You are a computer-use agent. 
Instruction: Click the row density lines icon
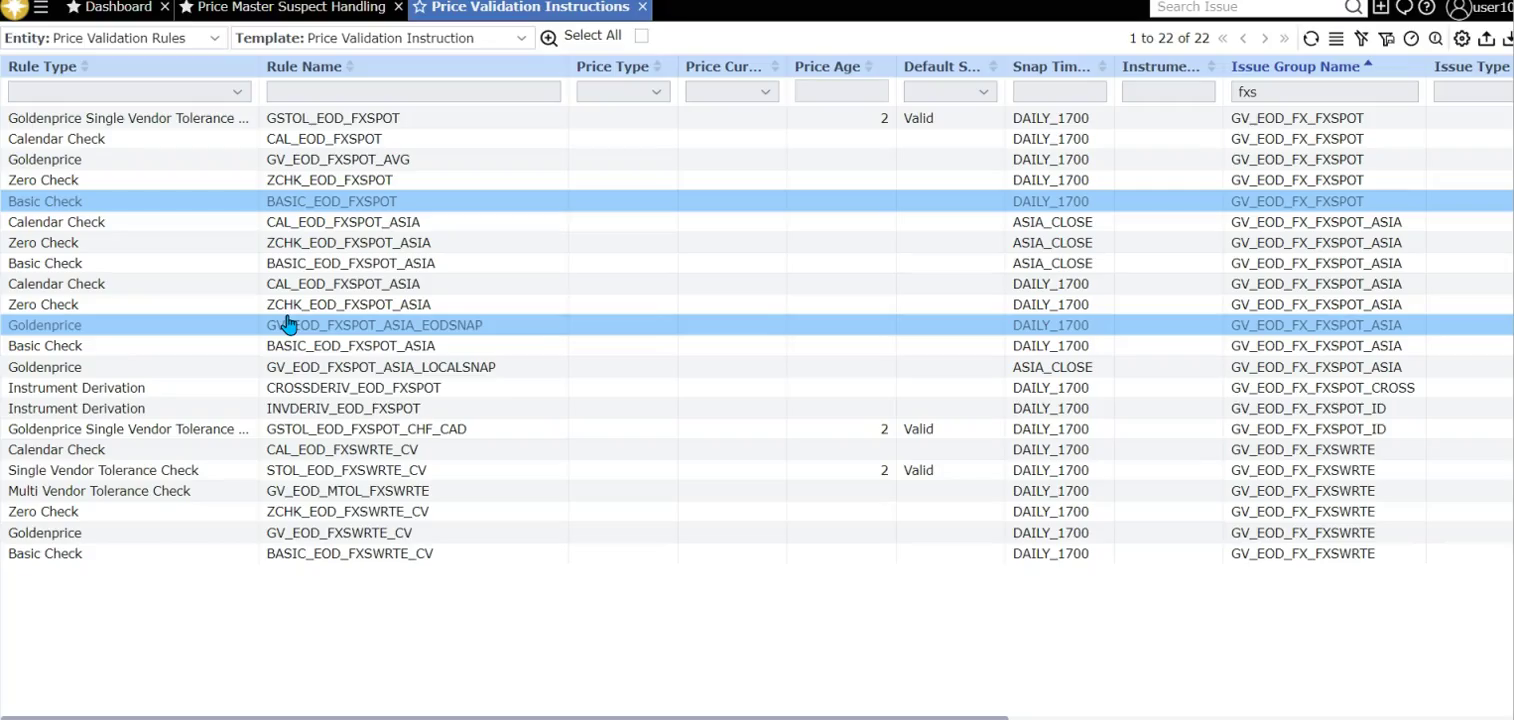pyautogui.click(x=1336, y=39)
